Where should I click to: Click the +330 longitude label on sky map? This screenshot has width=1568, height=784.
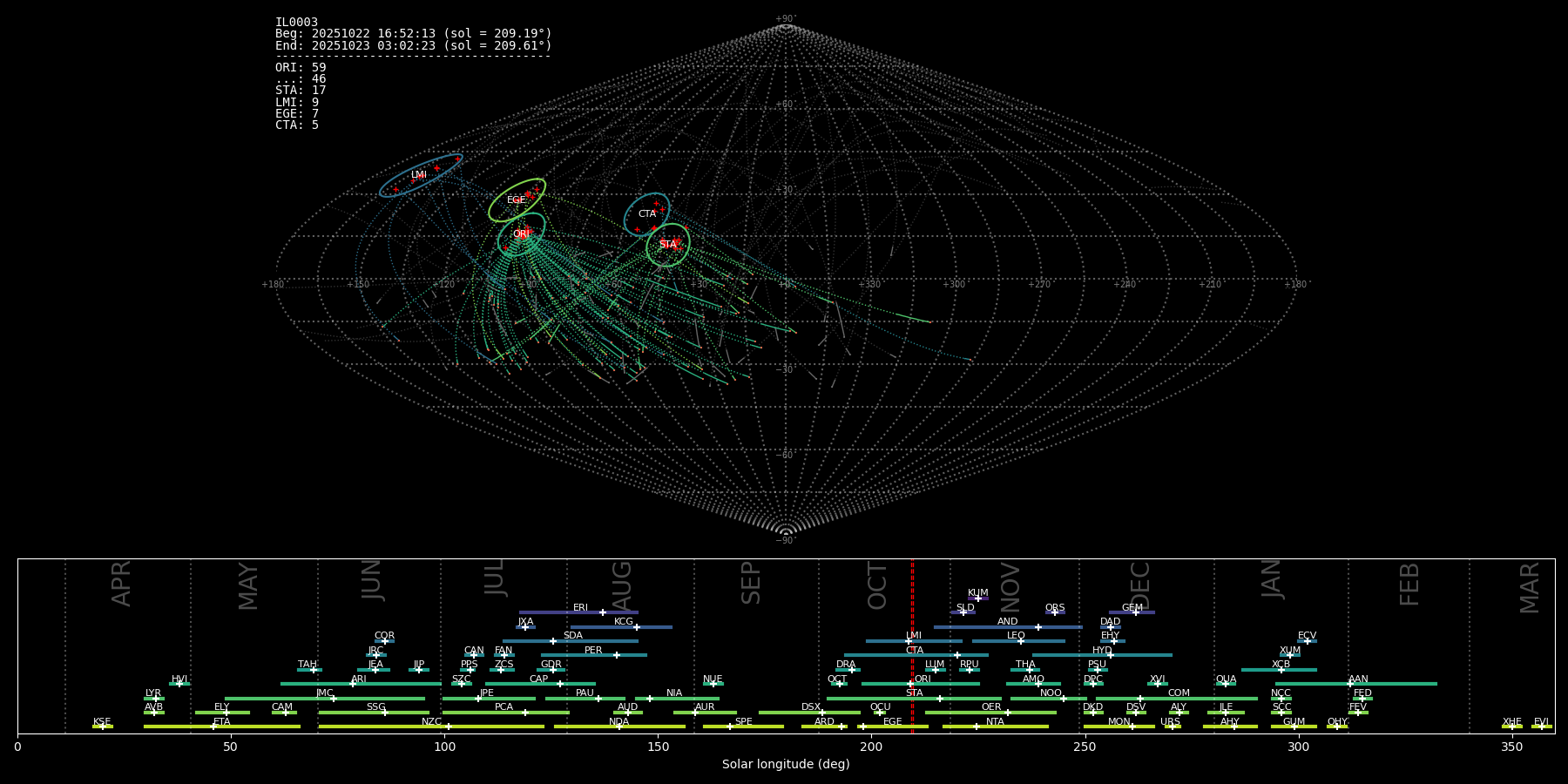pyautogui.click(x=868, y=284)
